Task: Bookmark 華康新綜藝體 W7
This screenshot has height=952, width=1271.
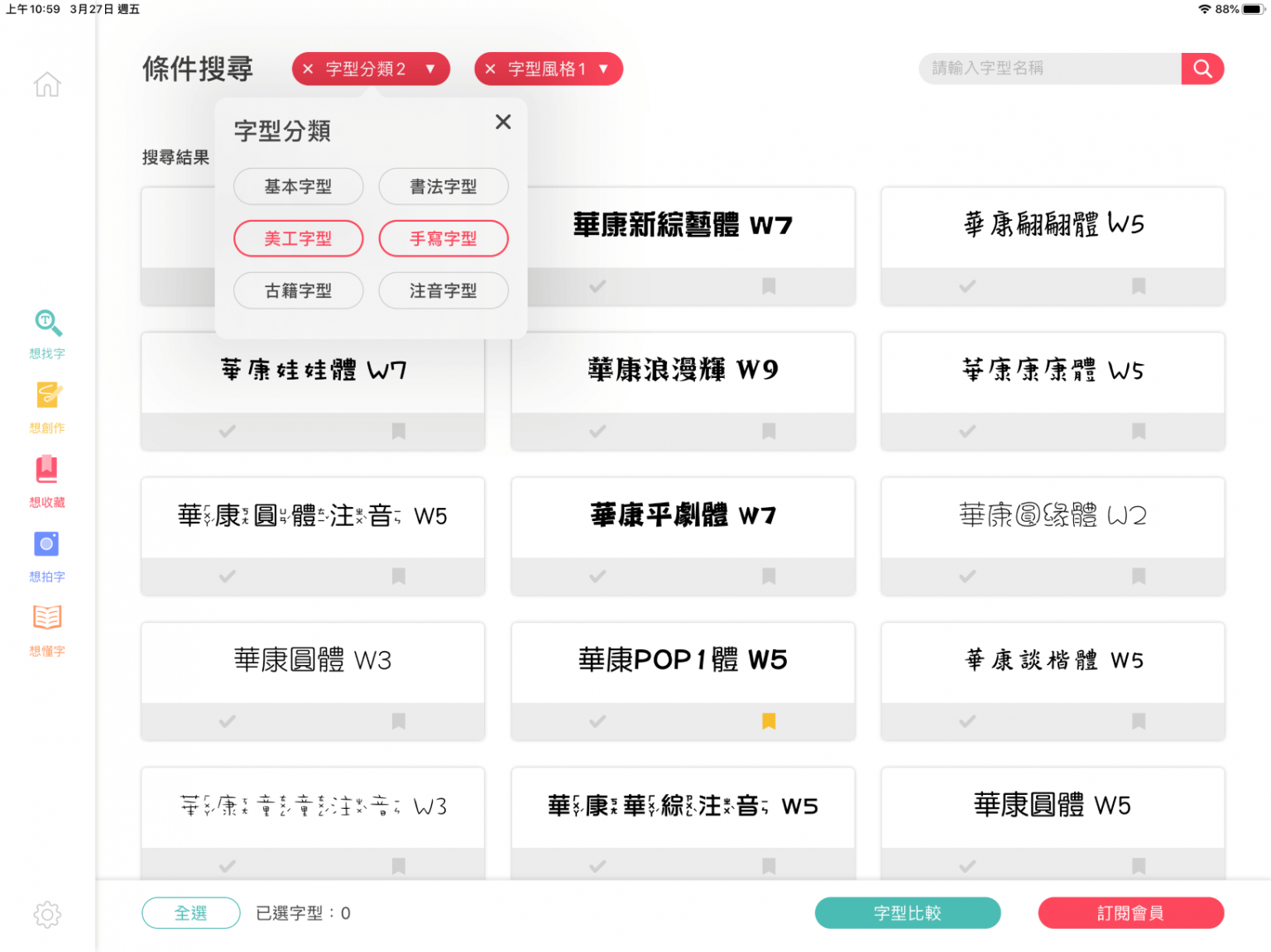Action: point(769,286)
